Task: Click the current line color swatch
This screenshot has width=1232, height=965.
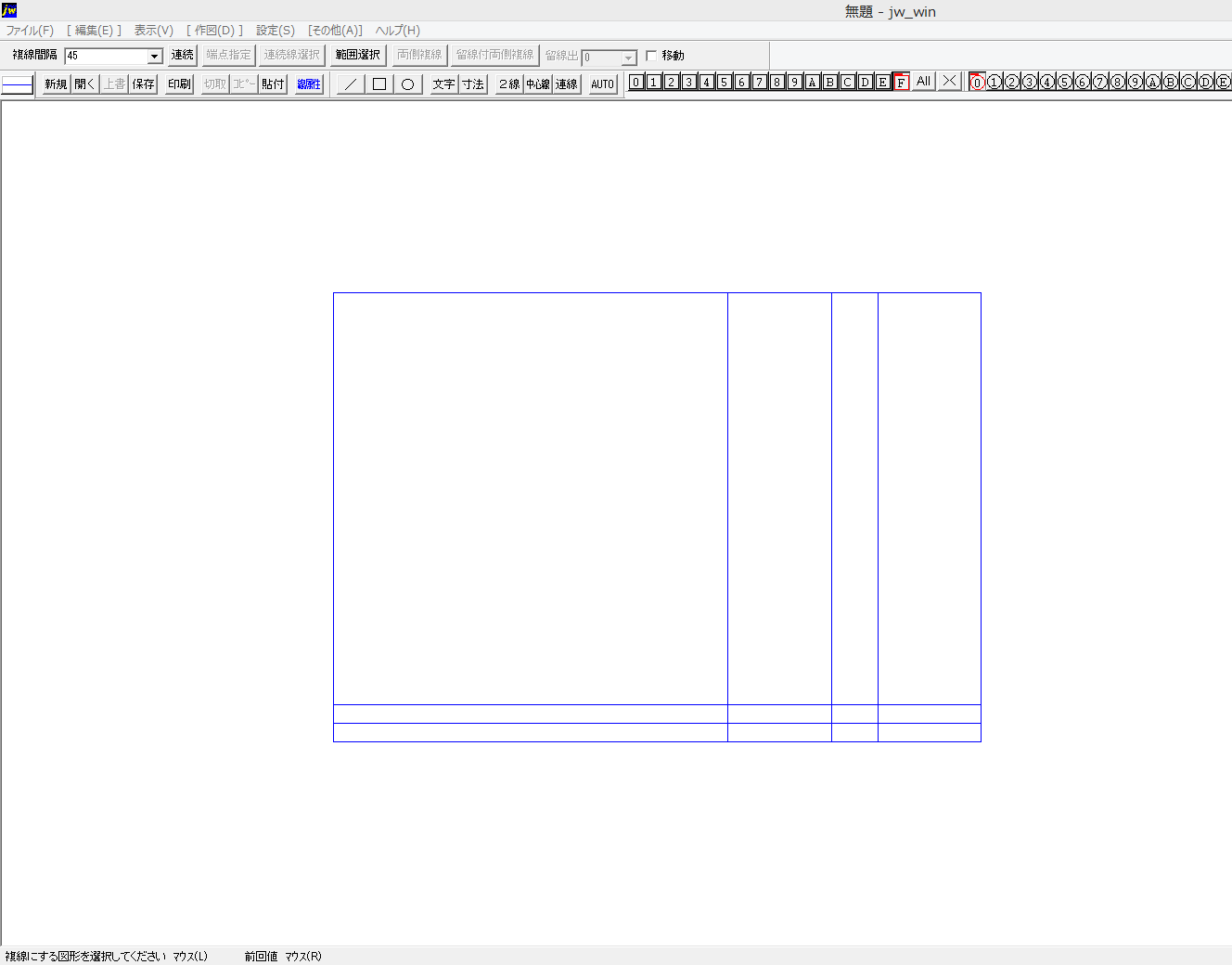Action: pos(17,85)
